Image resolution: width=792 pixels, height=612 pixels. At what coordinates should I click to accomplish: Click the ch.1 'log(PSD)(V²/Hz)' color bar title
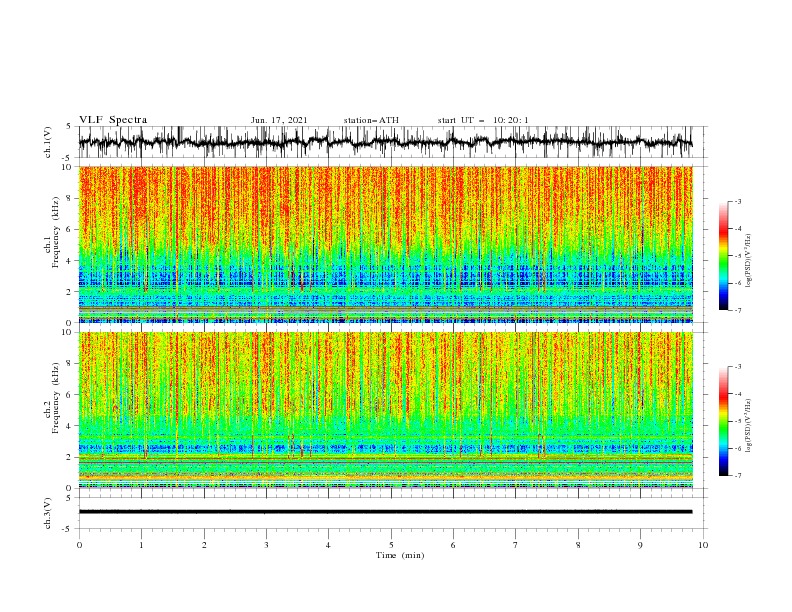pyautogui.click(x=749, y=261)
